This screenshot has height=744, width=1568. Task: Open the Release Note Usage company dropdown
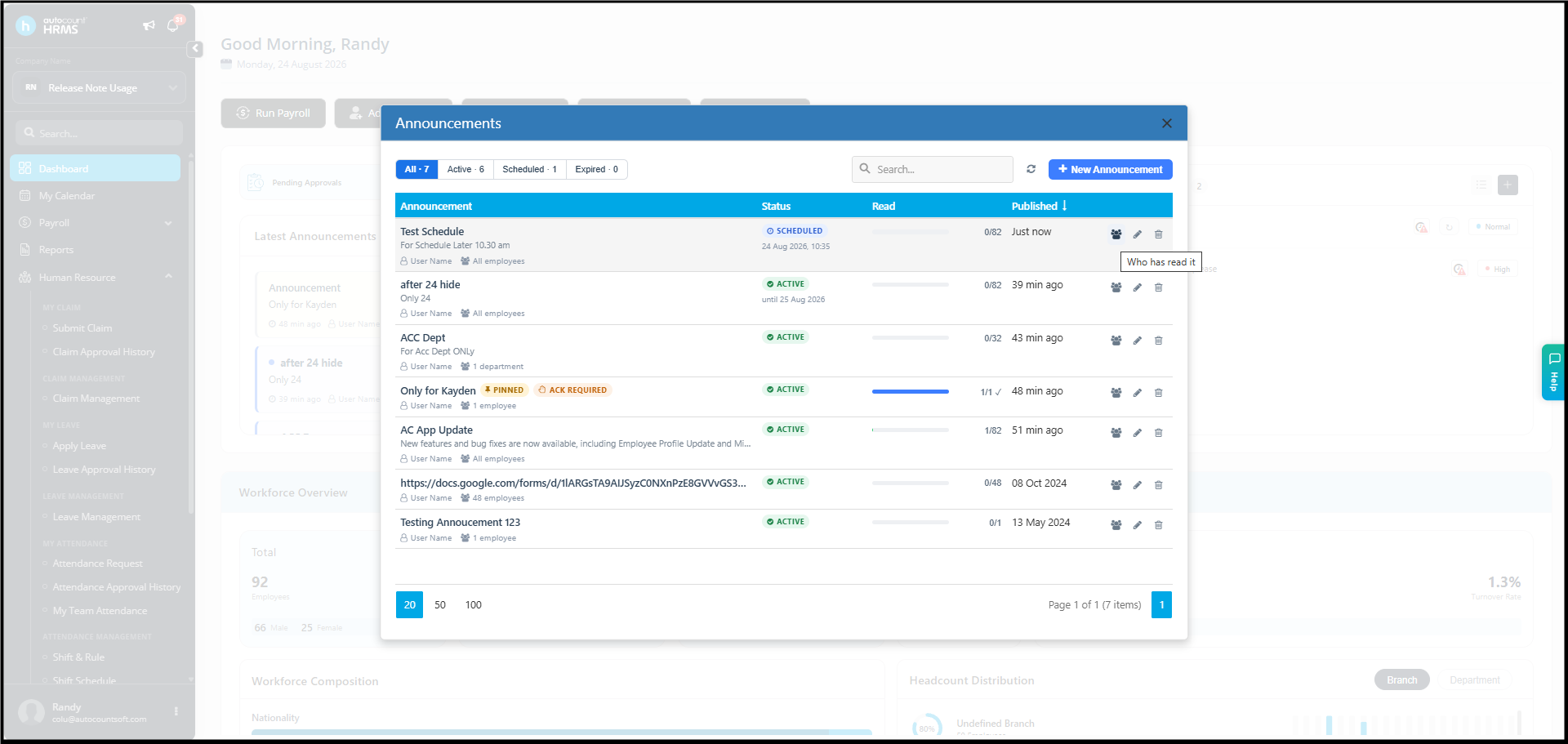pos(100,88)
